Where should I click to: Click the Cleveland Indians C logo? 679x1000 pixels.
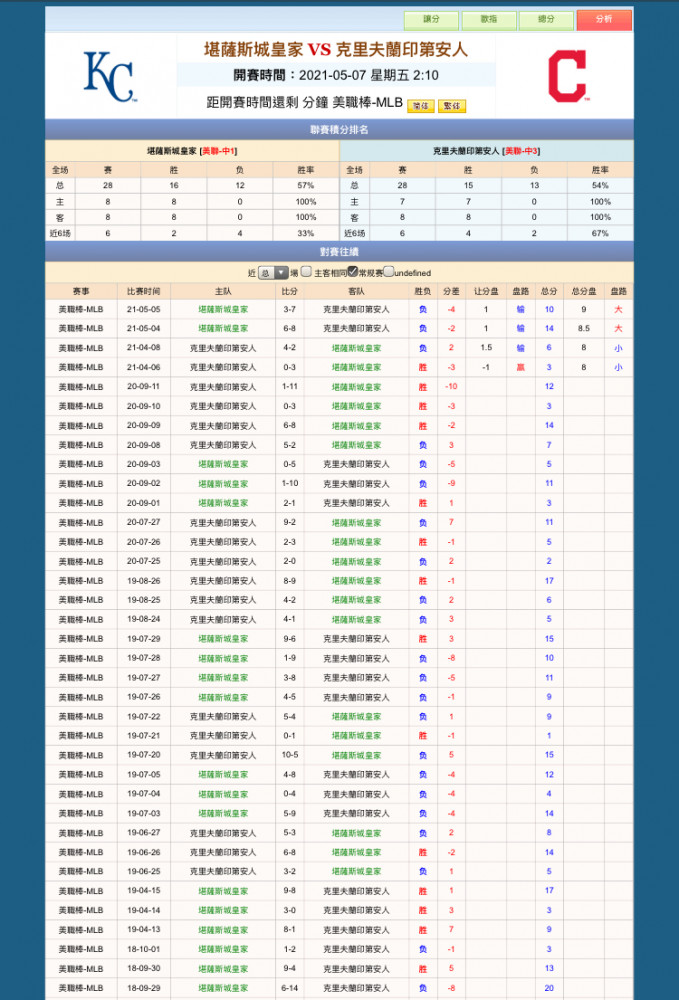tap(567, 77)
